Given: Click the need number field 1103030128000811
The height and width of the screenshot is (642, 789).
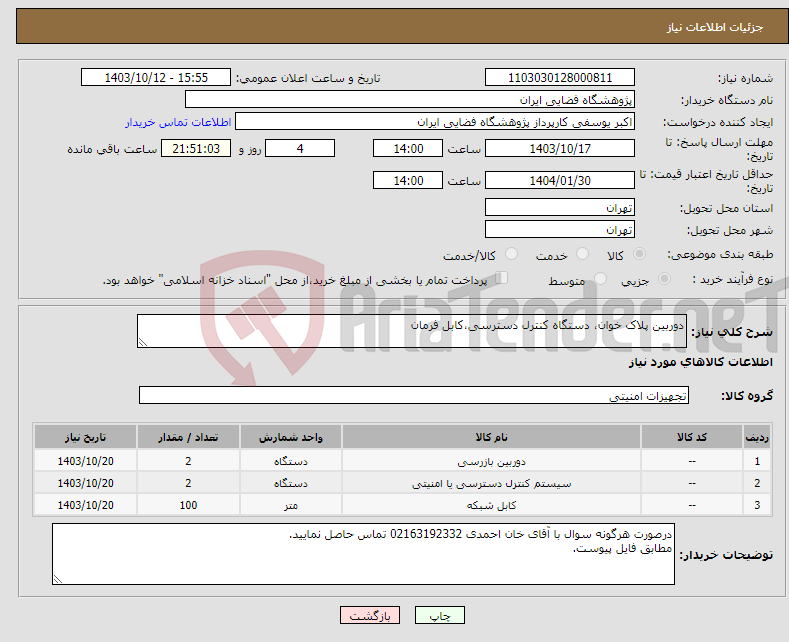Looking at the screenshot, I should pyautogui.click(x=560, y=77).
